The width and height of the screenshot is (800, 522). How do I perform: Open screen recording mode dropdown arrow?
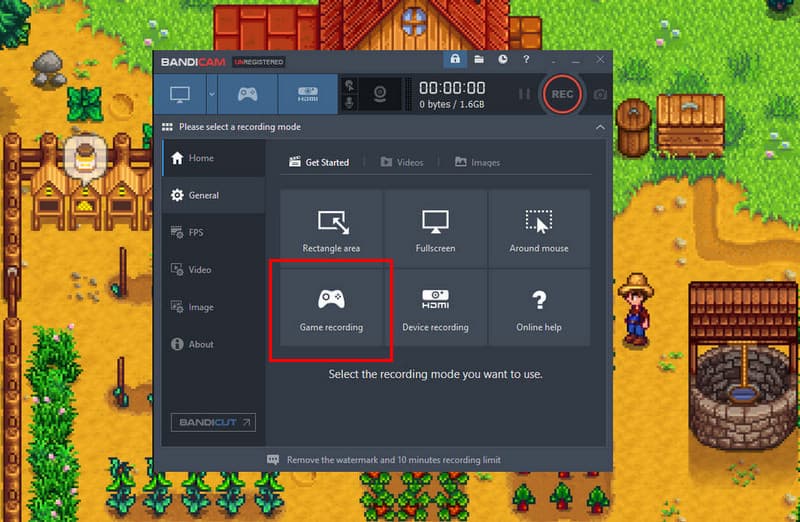[212, 94]
